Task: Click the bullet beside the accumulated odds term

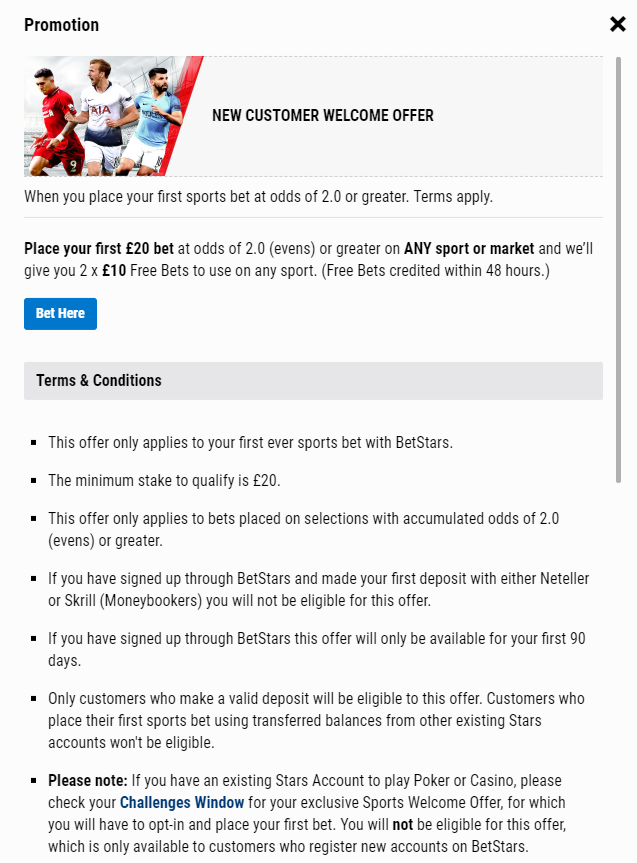Action: pos(34,519)
